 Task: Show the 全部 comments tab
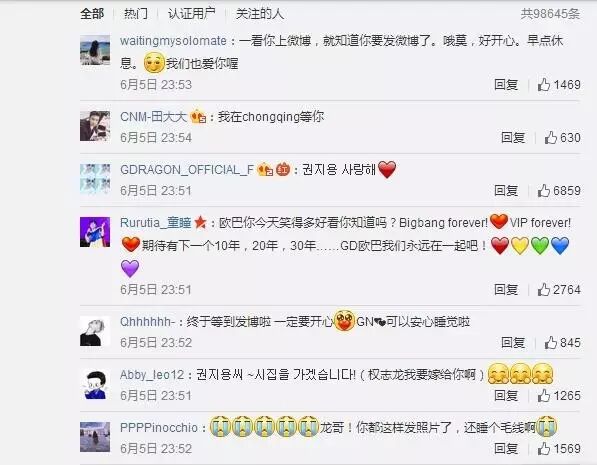click(x=92, y=14)
